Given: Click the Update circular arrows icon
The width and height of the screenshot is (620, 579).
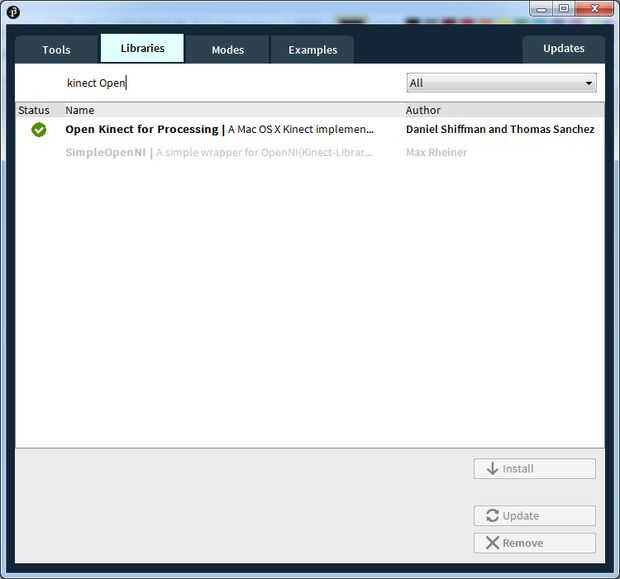Looking at the screenshot, I should click(492, 515).
